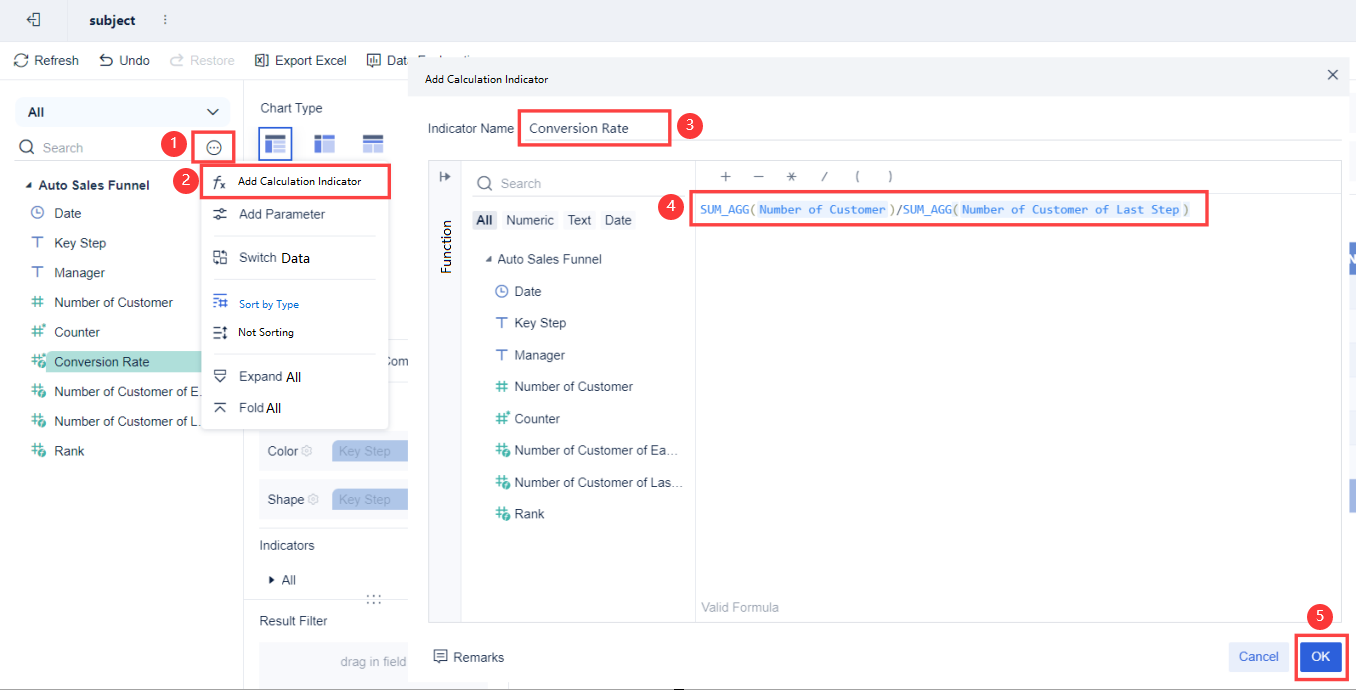Collapse the Auto Sales Funnel tree in dialog
The width and height of the screenshot is (1356, 690).
[x=488, y=259]
